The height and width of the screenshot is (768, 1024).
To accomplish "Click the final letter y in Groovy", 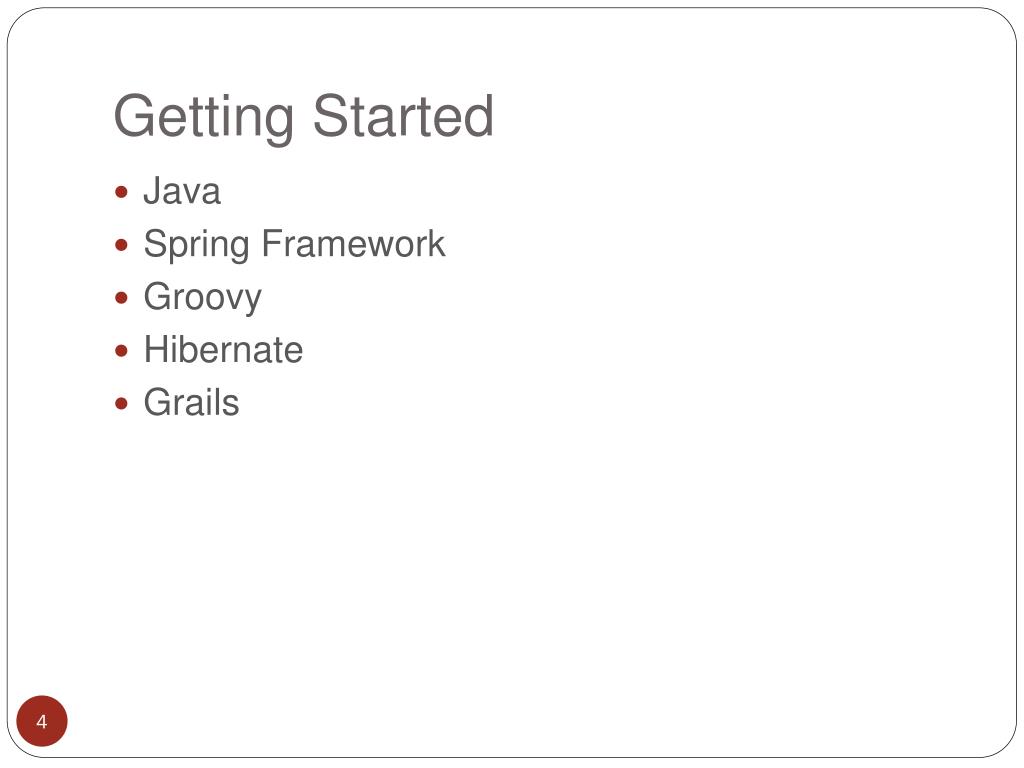I will [x=252, y=302].
